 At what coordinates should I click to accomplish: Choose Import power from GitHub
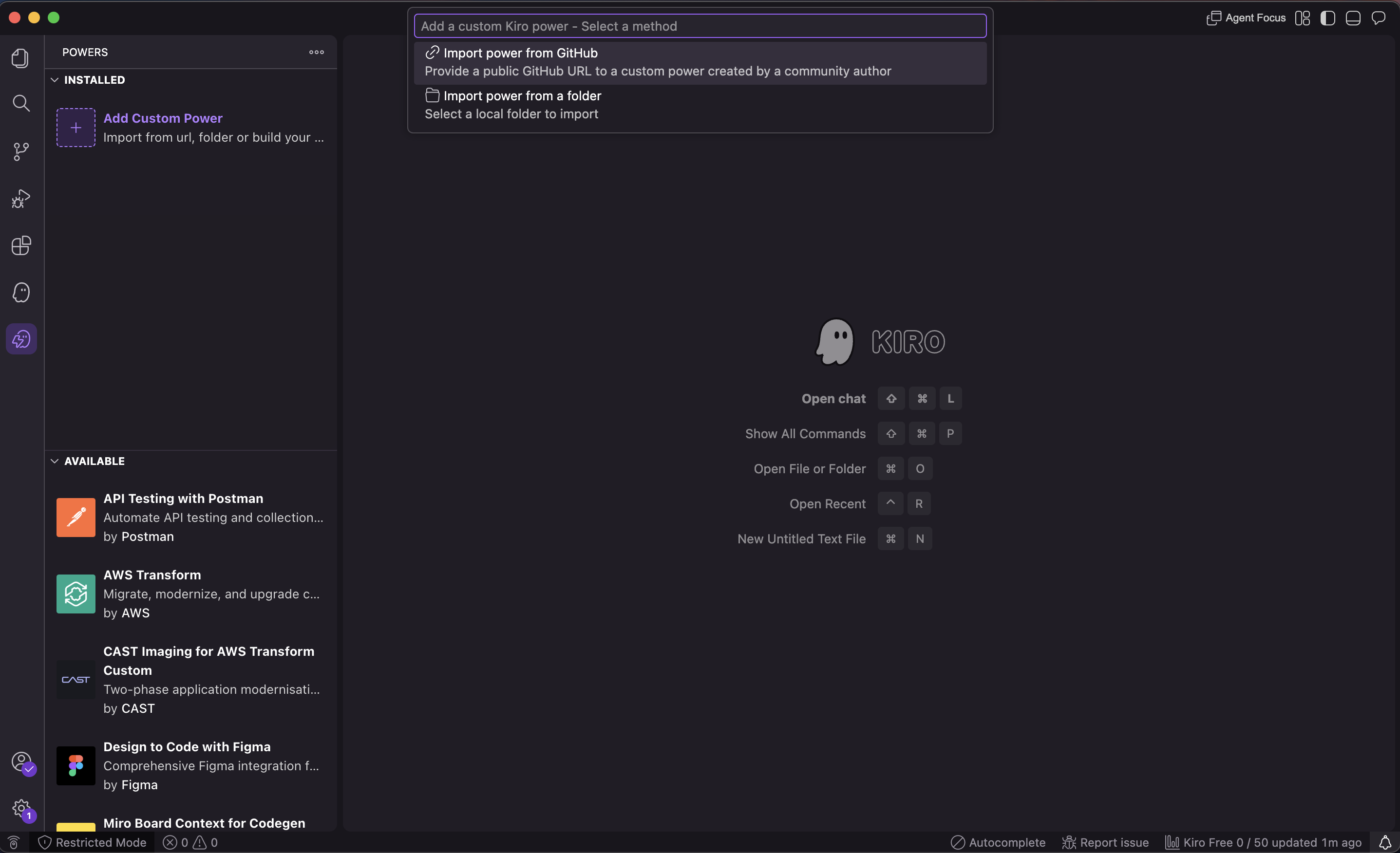(700, 62)
